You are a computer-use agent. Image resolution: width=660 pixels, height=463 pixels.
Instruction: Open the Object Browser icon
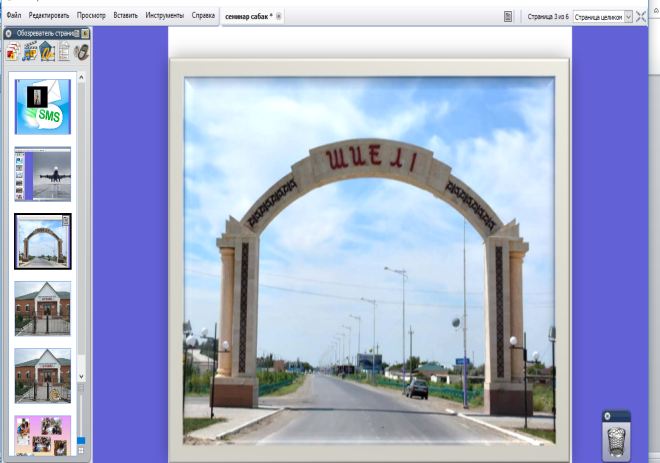click(x=47, y=52)
